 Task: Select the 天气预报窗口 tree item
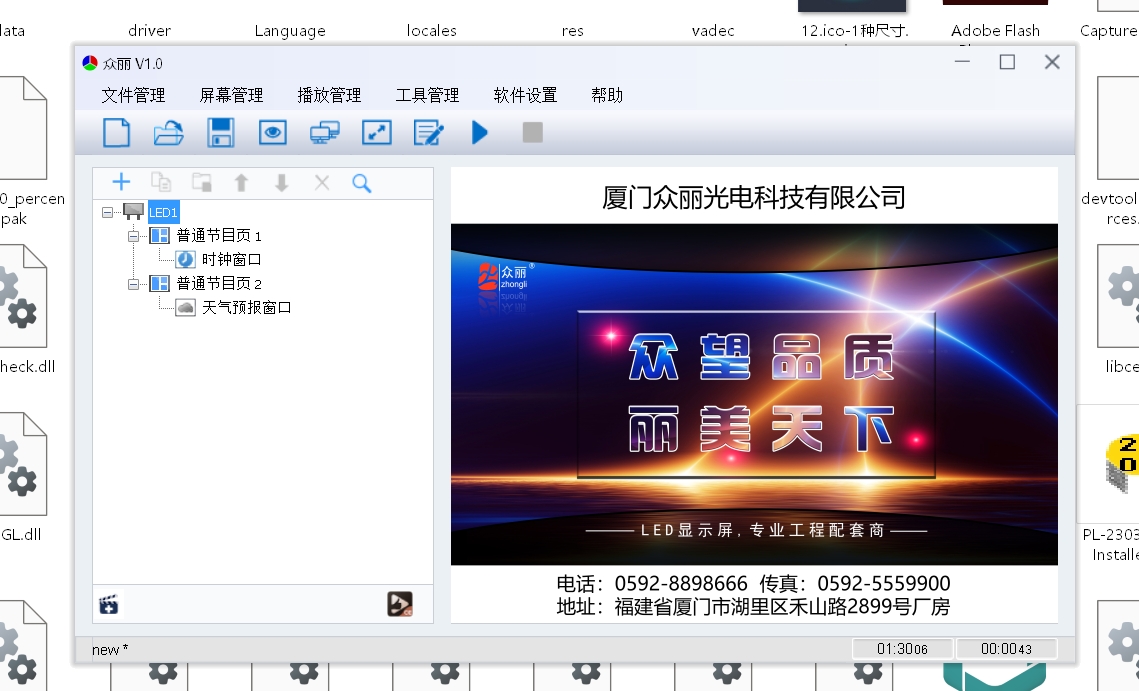[247, 307]
